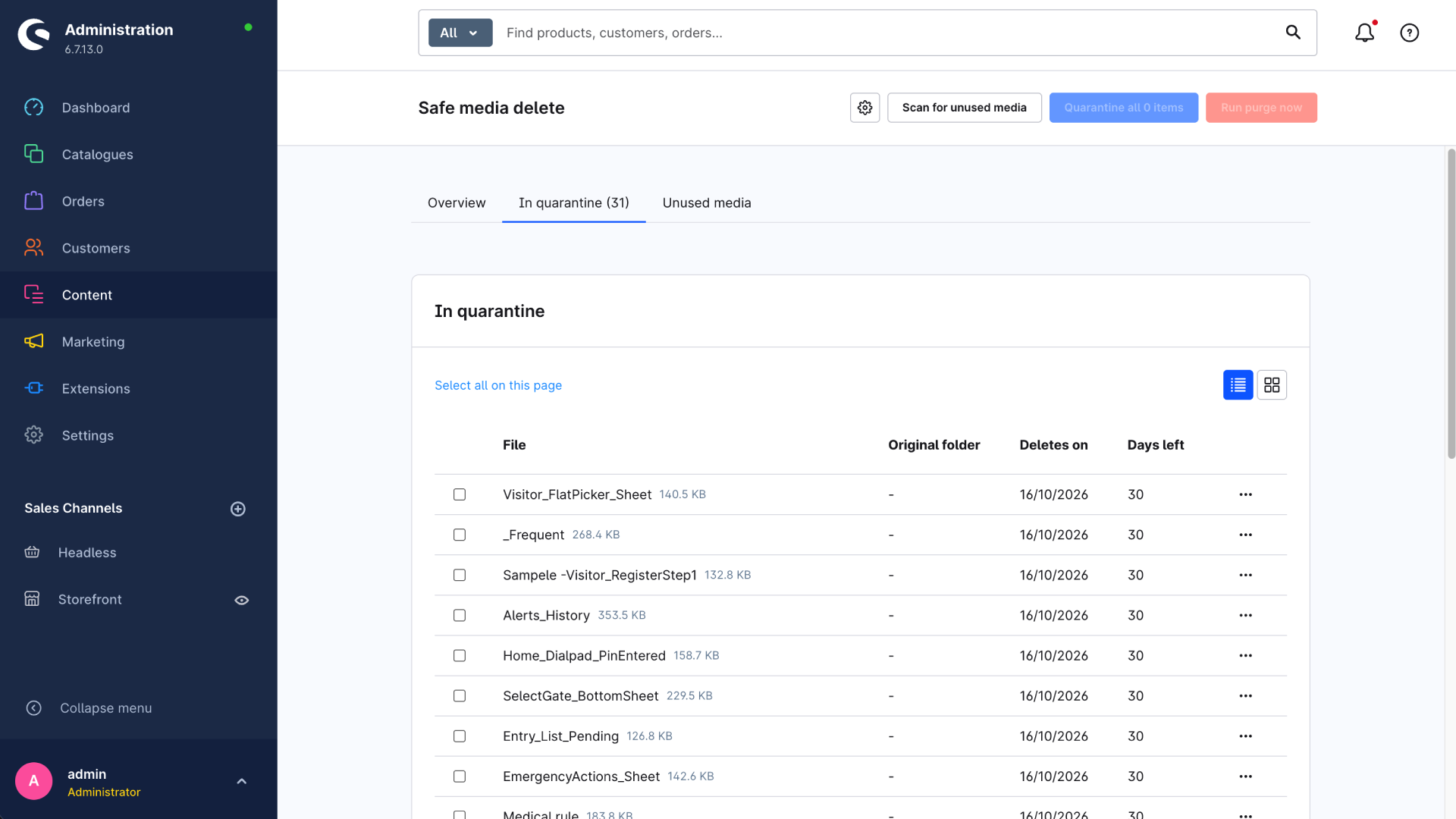Screen dimensions: 1456x819
Task: Click the search magnifier icon
Action: [1293, 33]
